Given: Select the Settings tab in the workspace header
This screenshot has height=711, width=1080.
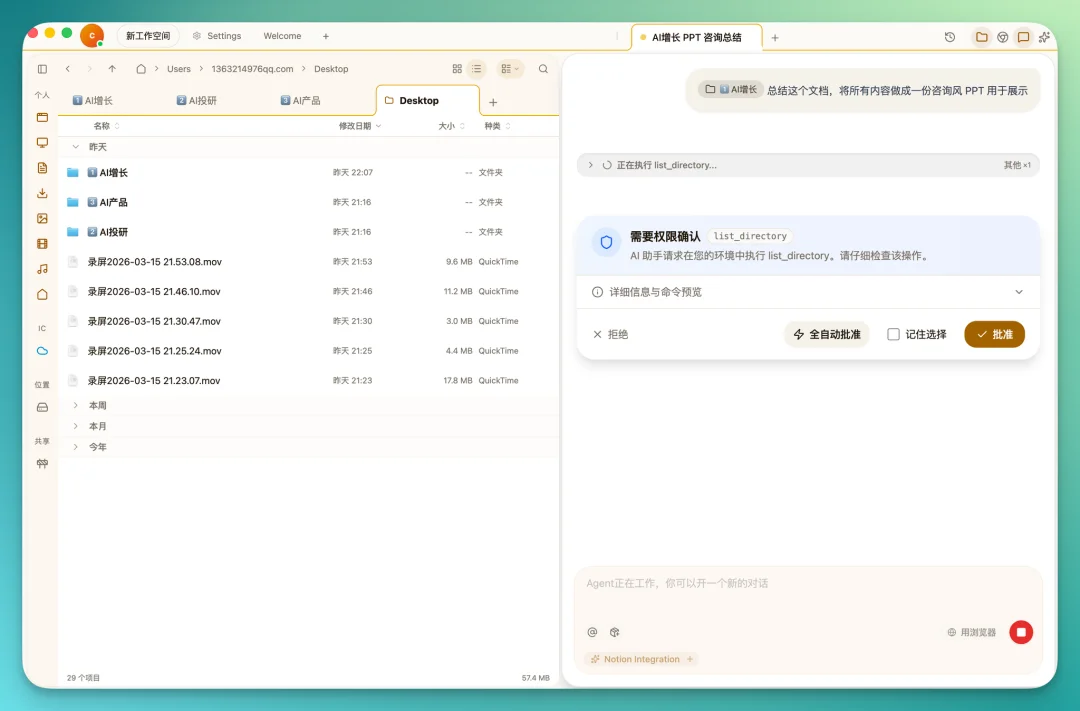Looking at the screenshot, I should (x=217, y=36).
